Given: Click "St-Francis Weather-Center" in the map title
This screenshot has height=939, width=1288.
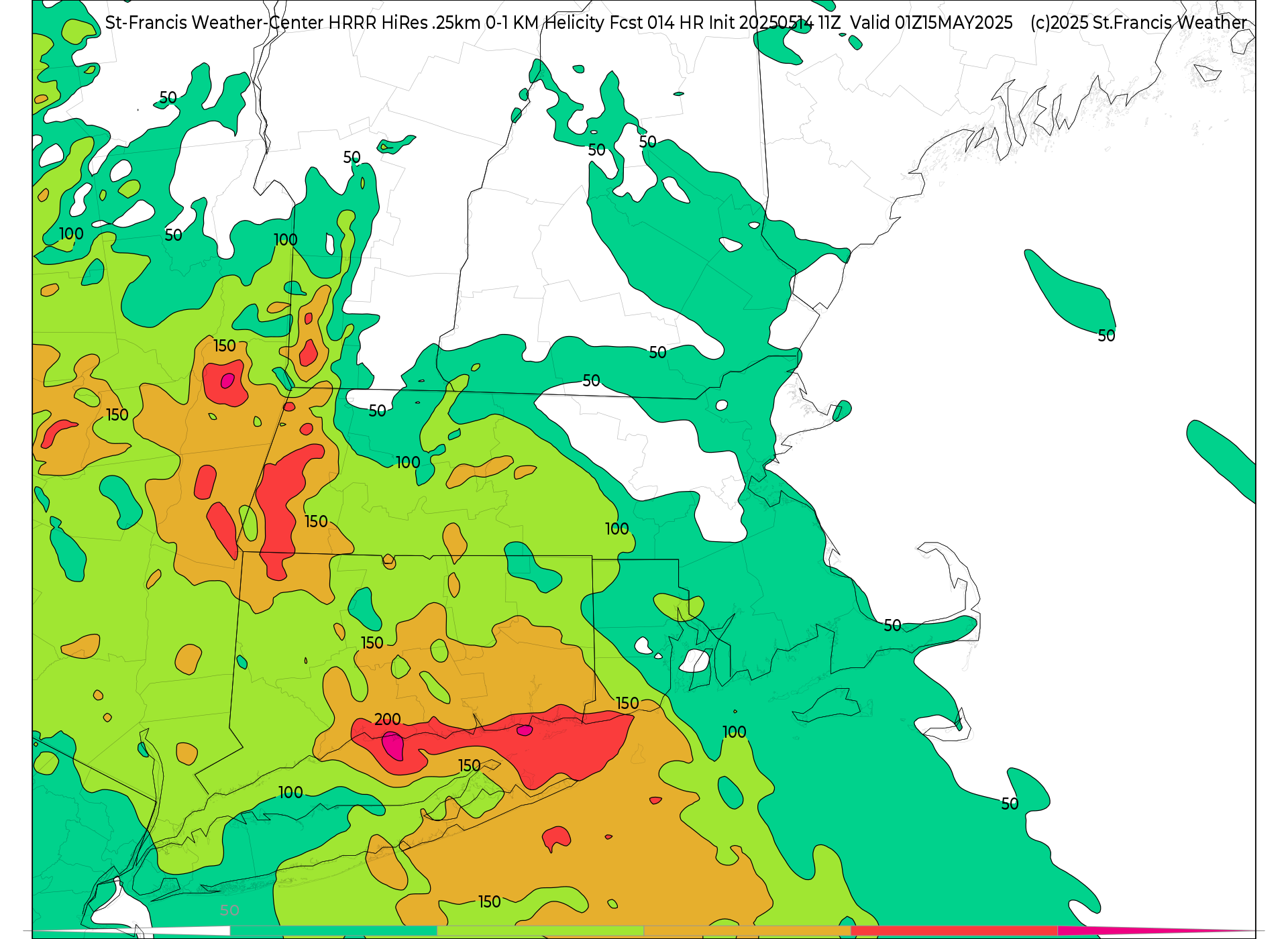Looking at the screenshot, I should [215, 23].
